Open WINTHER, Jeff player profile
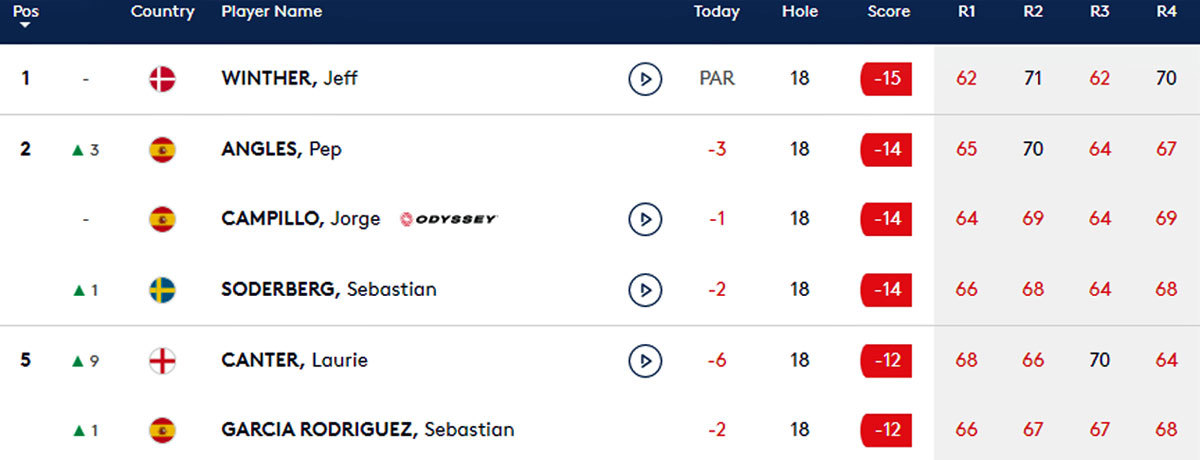Viewport: 1200px width, 460px height. 289,78
